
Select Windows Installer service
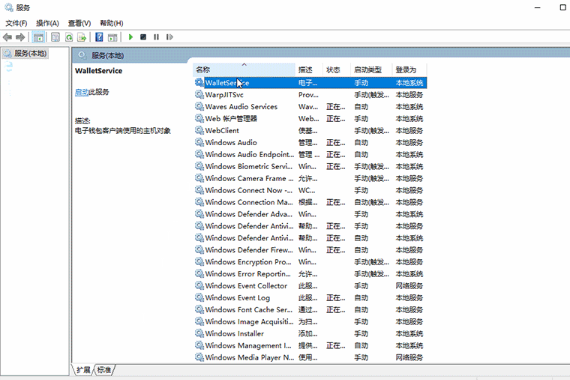click(x=310, y=333)
